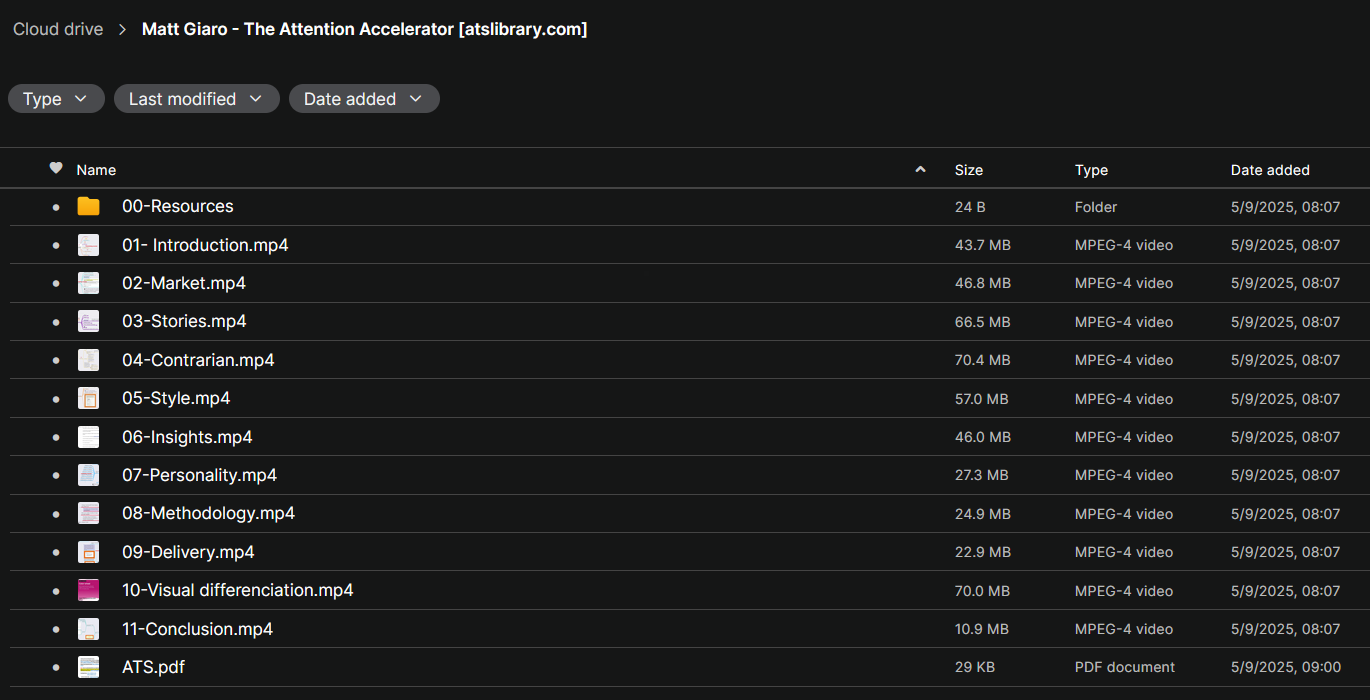Click the 10-Visual differenciation video thumbnail icon
1370x700 pixels.
point(89,590)
